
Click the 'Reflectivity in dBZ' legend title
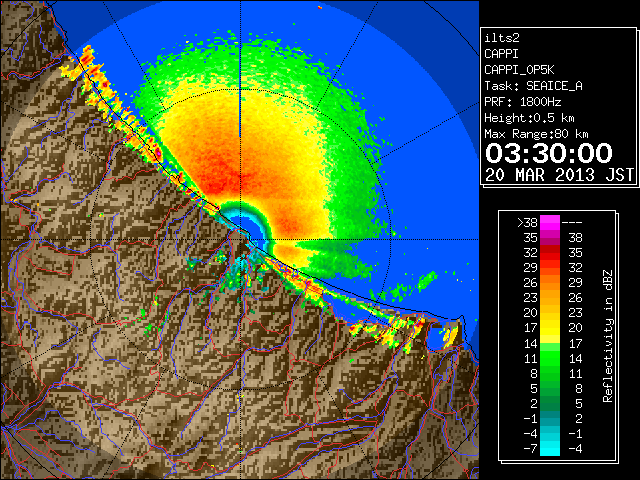click(608, 336)
